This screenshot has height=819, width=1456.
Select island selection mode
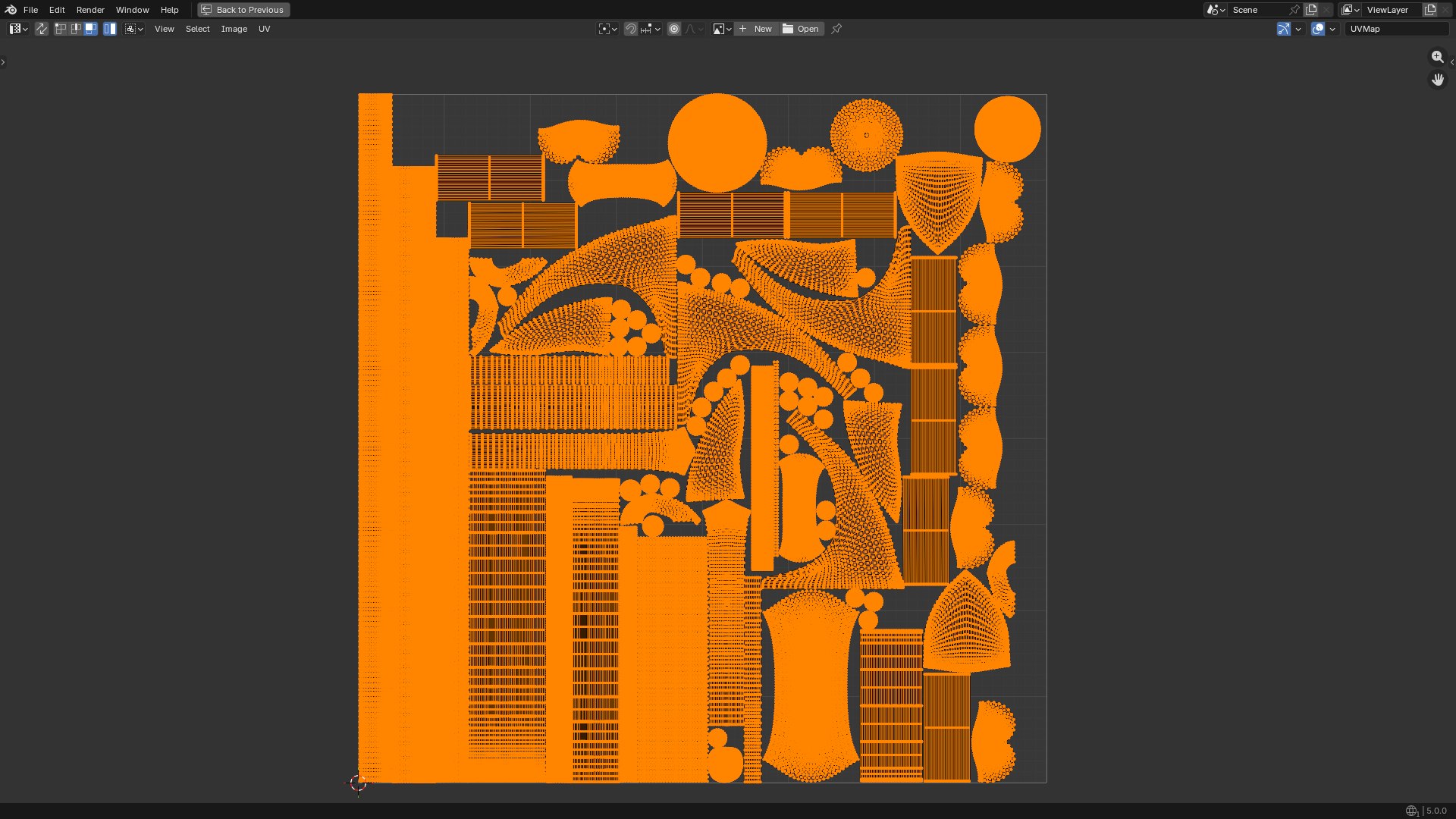coord(110,29)
